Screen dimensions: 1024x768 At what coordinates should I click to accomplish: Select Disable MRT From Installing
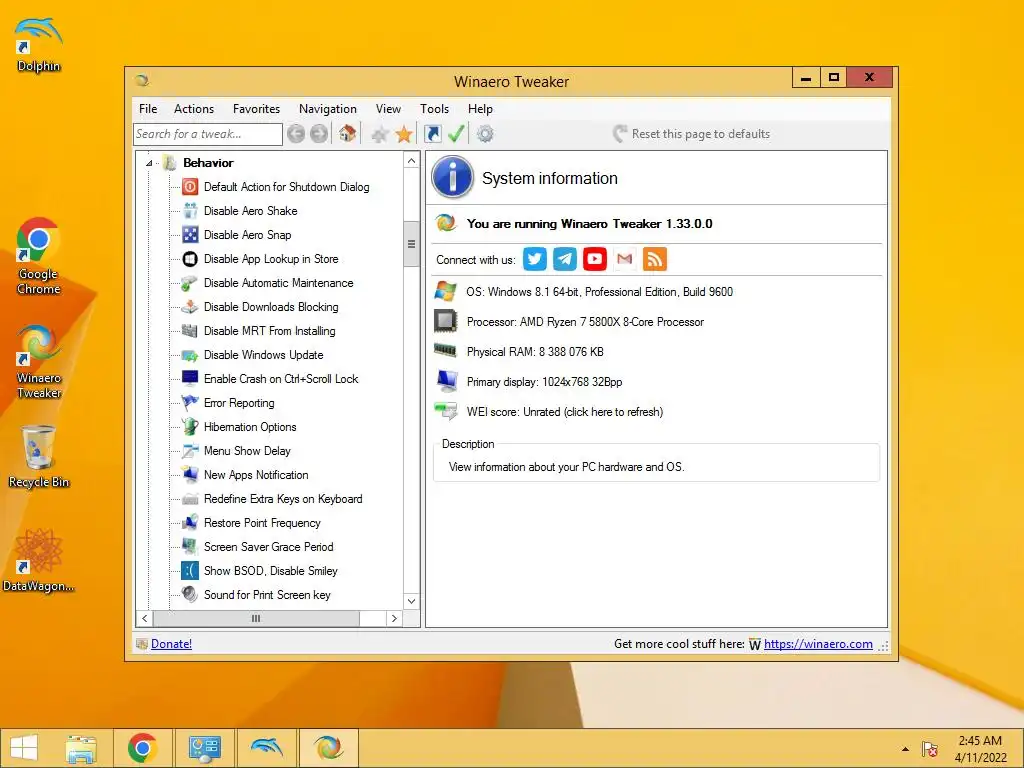[x=269, y=331]
